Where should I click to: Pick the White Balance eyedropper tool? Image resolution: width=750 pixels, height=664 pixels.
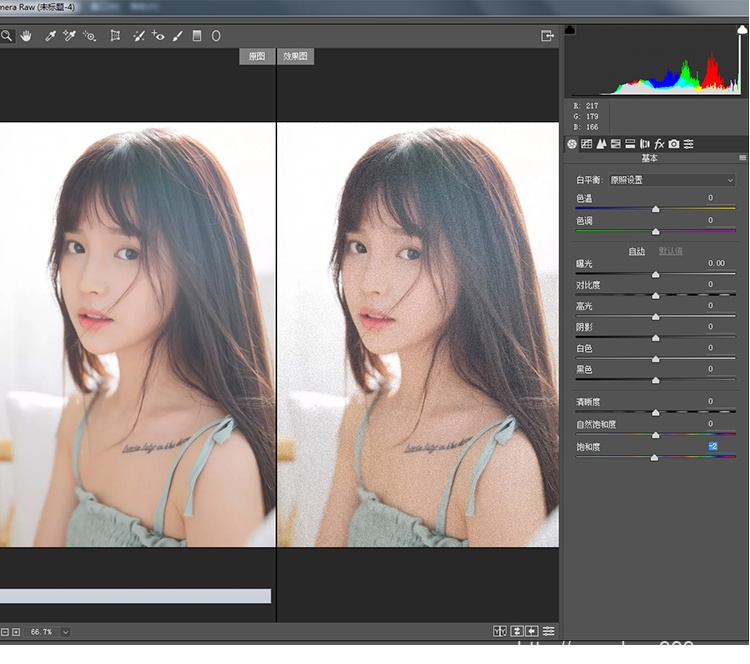click(50, 36)
